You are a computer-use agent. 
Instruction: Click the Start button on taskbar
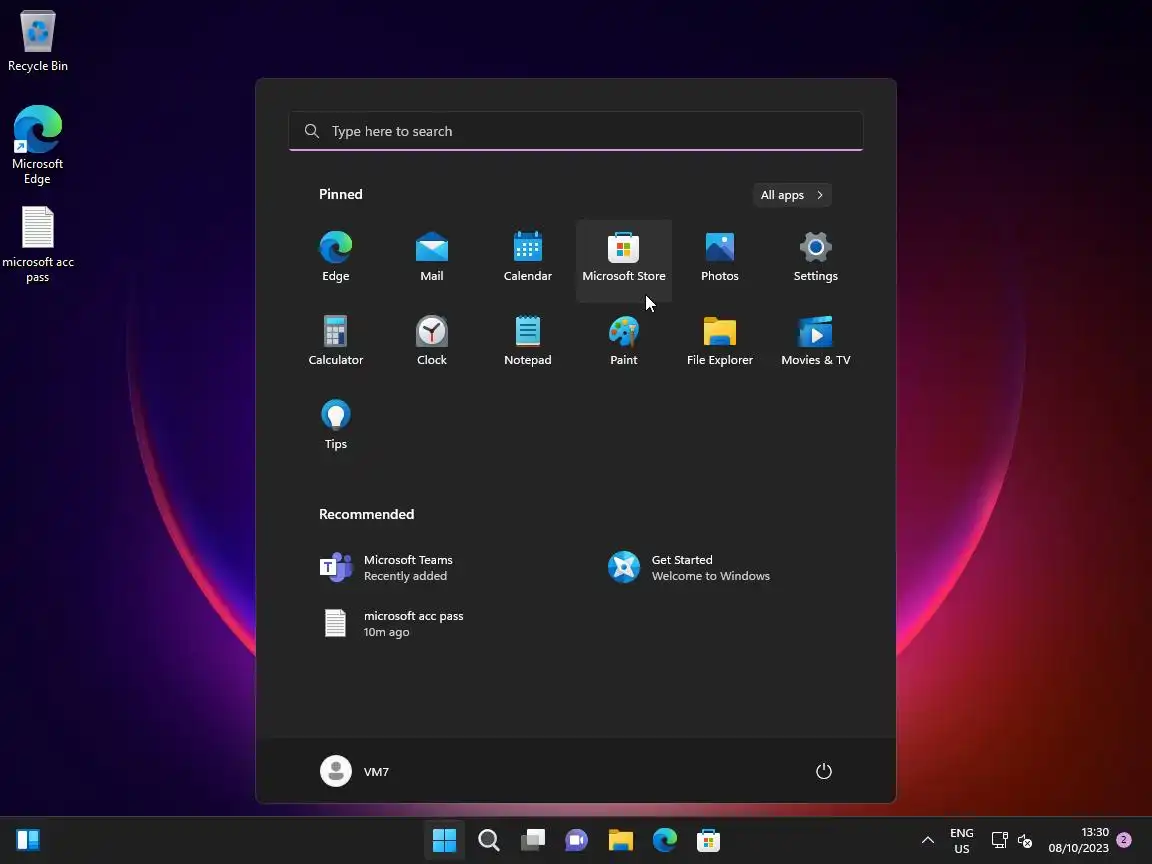(444, 840)
